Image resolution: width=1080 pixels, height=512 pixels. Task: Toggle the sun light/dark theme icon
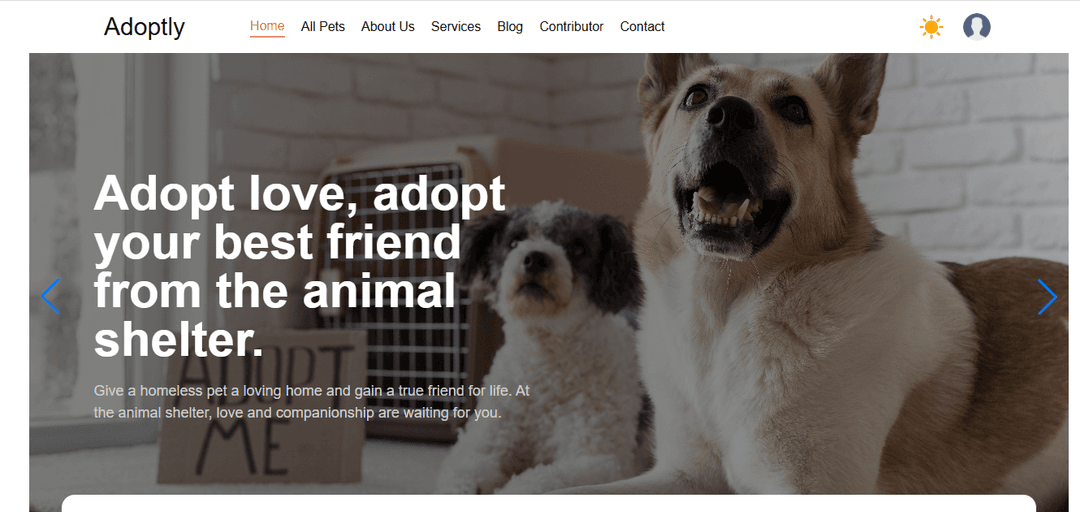(x=931, y=27)
